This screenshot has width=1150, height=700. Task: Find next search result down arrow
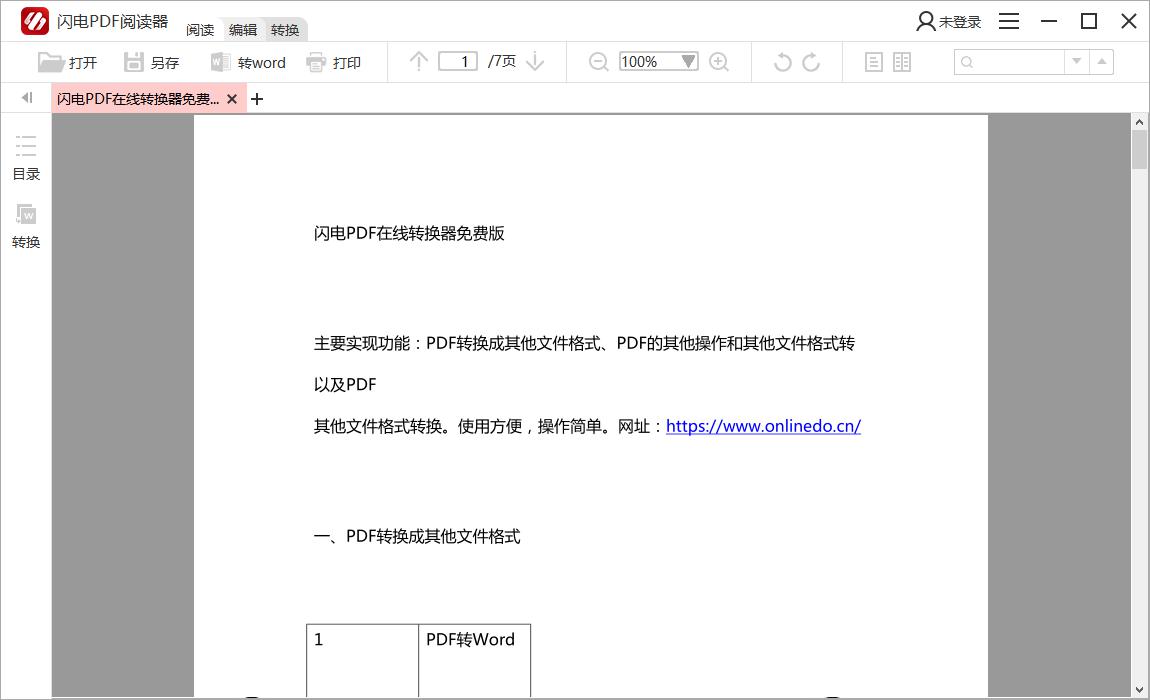(1077, 62)
